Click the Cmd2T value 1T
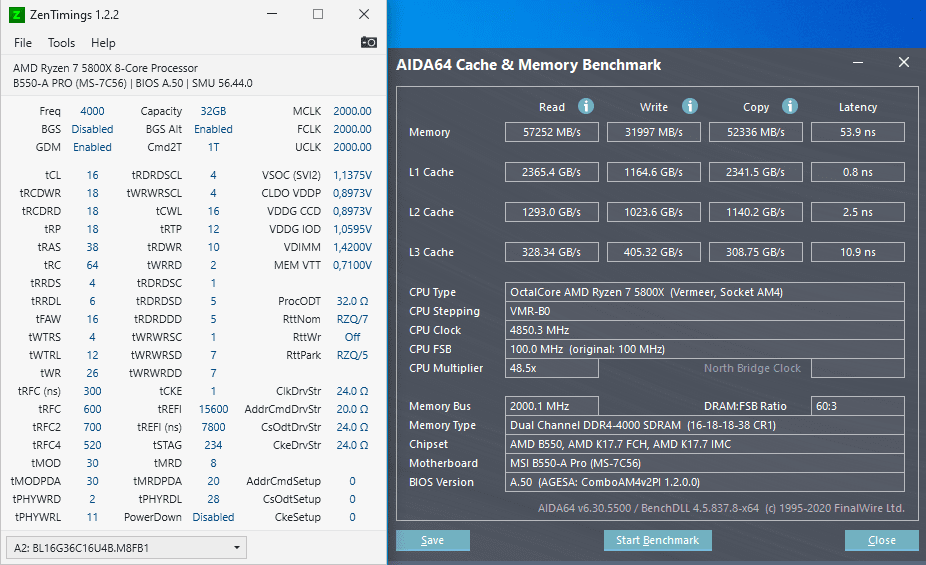Viewport: 926px width, 565px height. [x=213, y=147]
